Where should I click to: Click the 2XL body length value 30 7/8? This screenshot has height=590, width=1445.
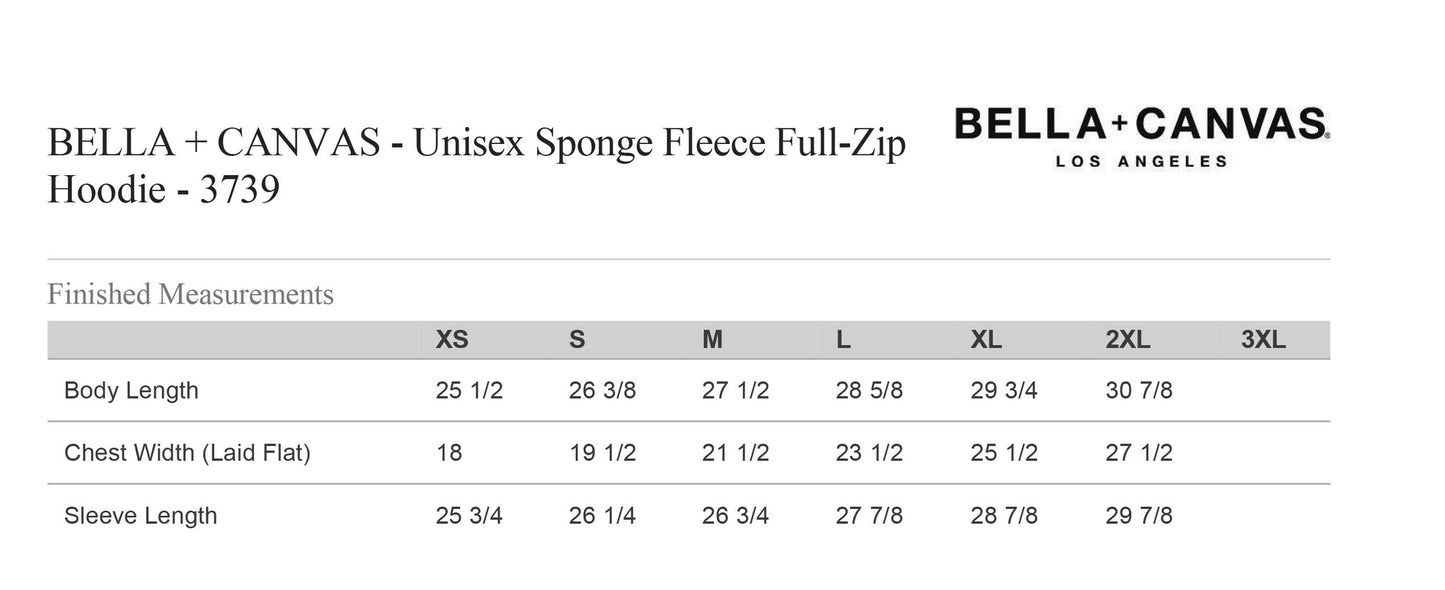(x=1139, y=390)
